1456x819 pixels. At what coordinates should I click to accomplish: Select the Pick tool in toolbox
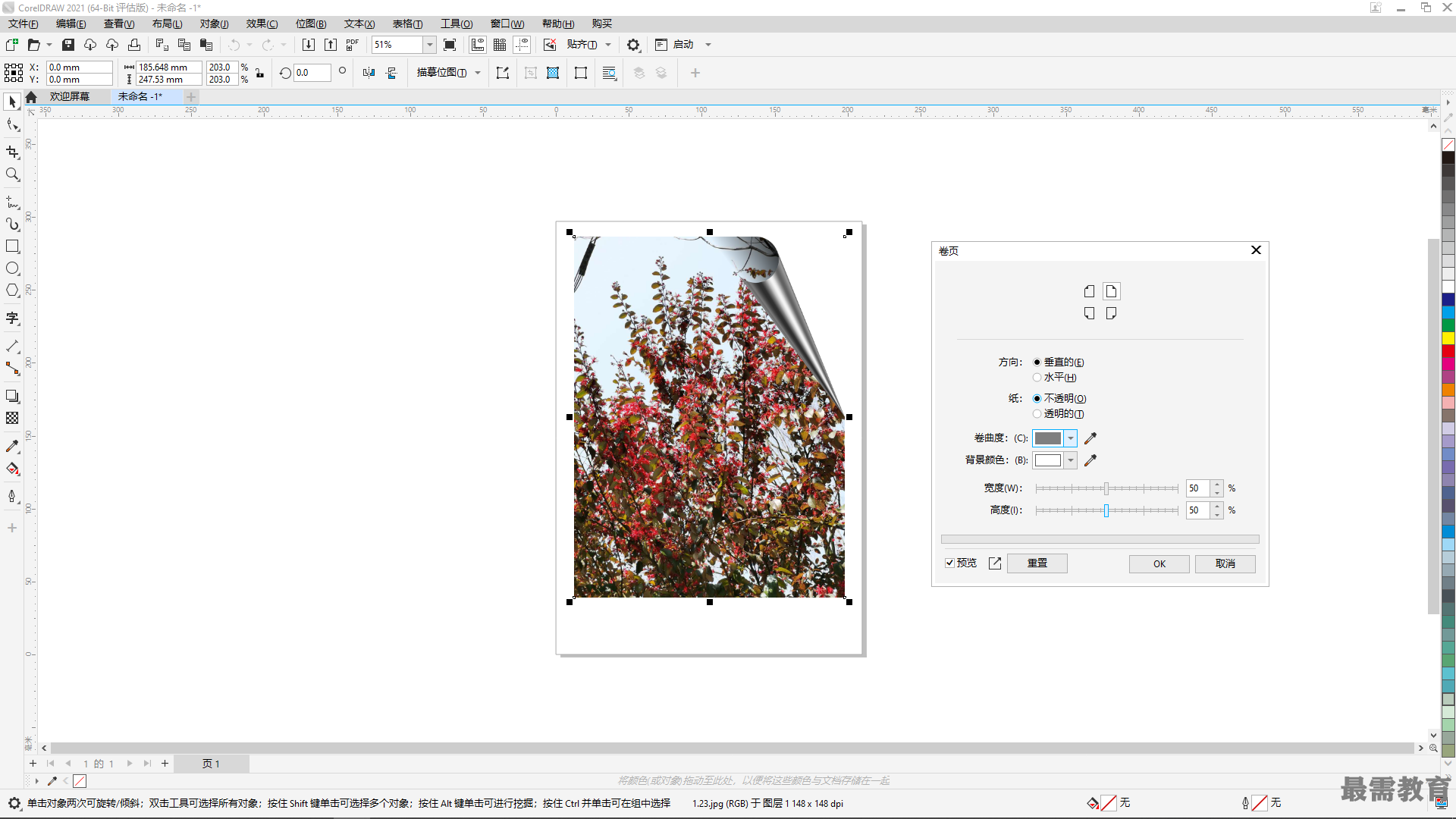(12, 102)
